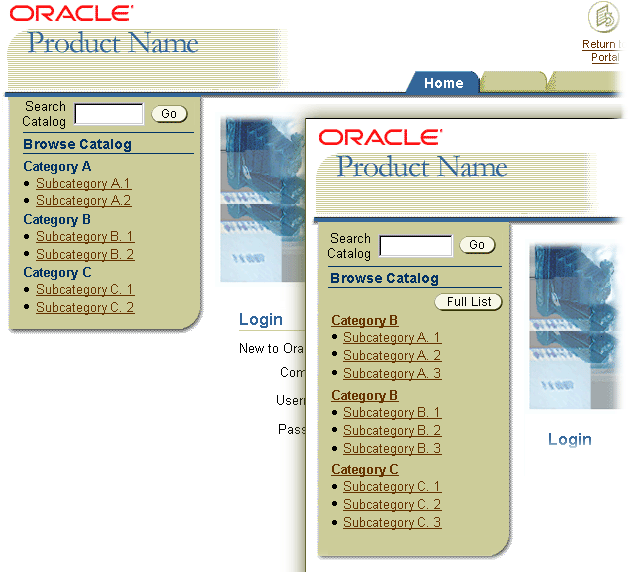Click the Return to Portal icon
The width and height of the screenshot is (628, 572).
point(604,17)
